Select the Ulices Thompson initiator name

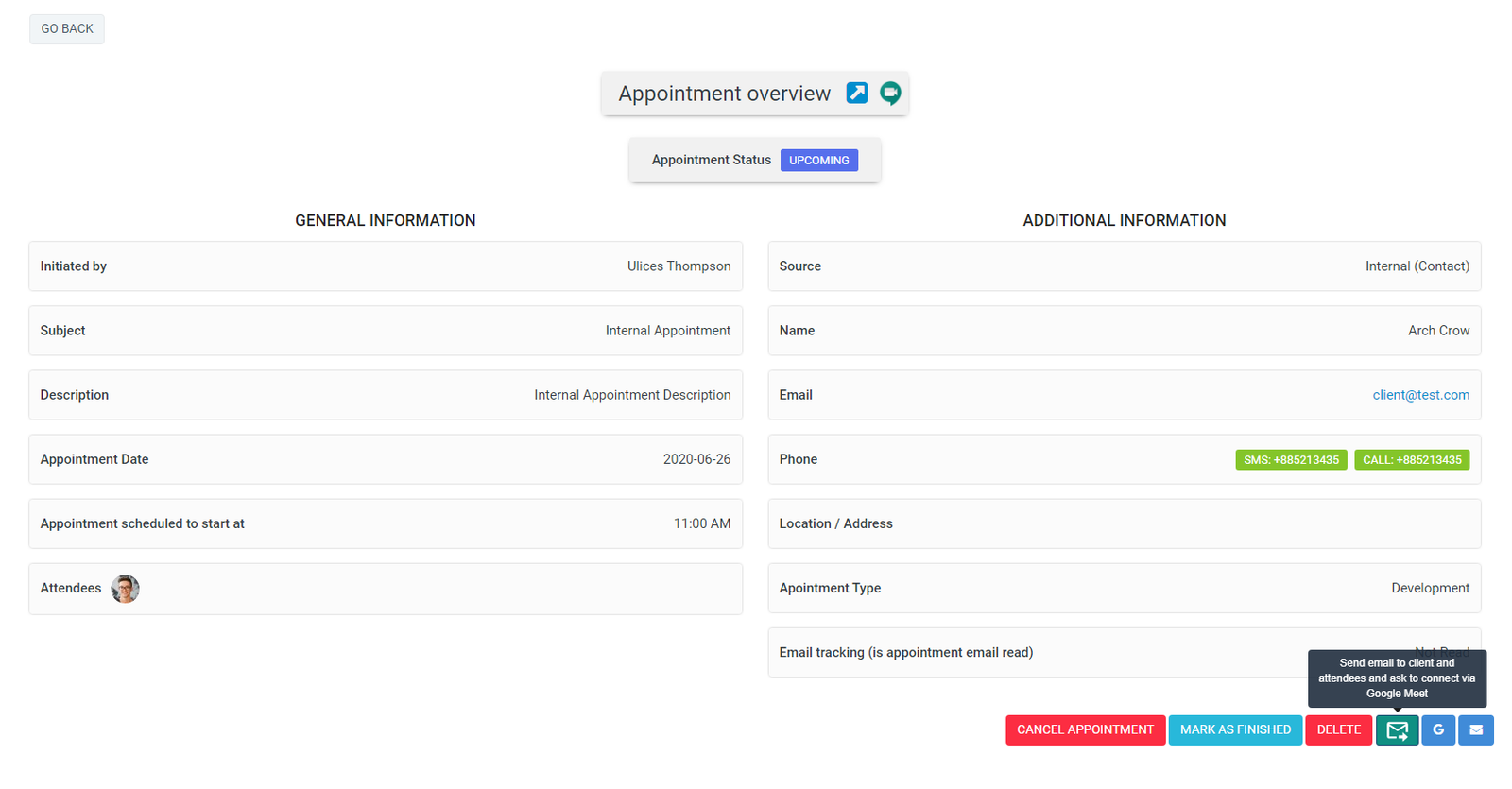[679, 266]
